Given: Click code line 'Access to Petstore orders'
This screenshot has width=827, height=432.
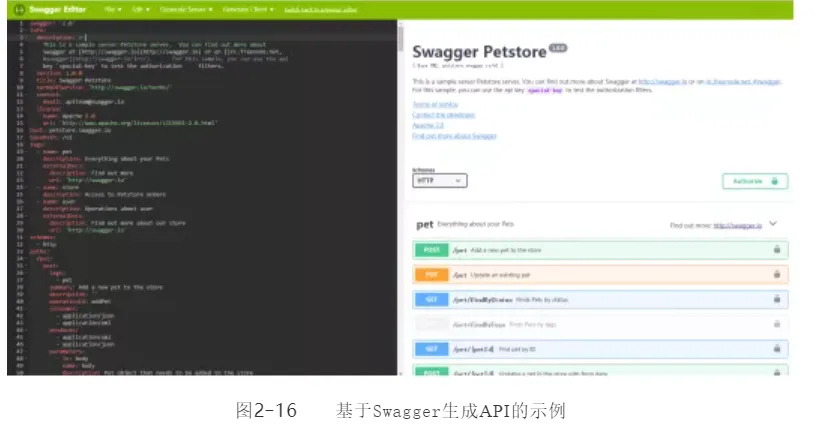Looking at the screenshot, I should pos(104,195).
